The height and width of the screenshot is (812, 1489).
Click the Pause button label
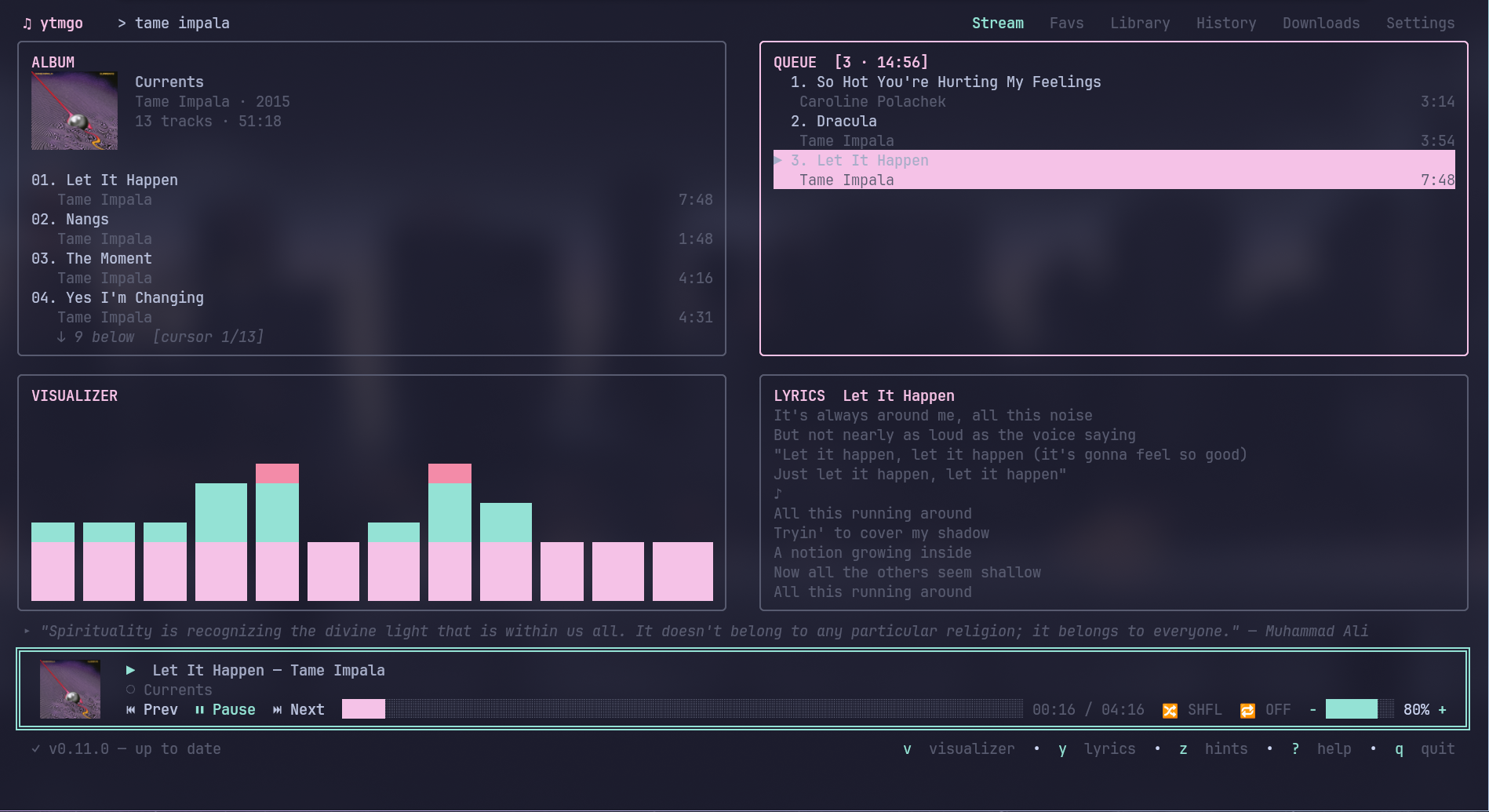234,710
